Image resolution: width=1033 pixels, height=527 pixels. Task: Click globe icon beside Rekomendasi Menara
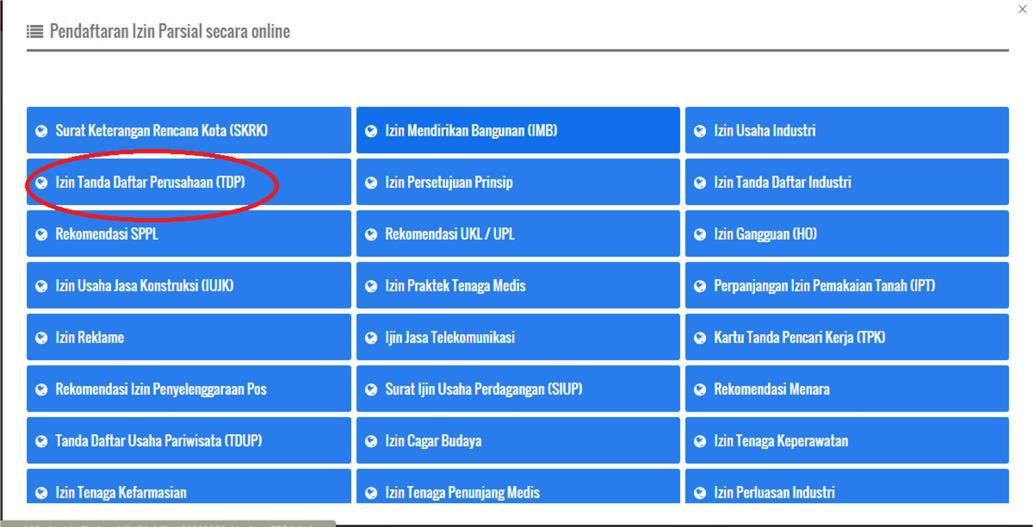(700, 390)
